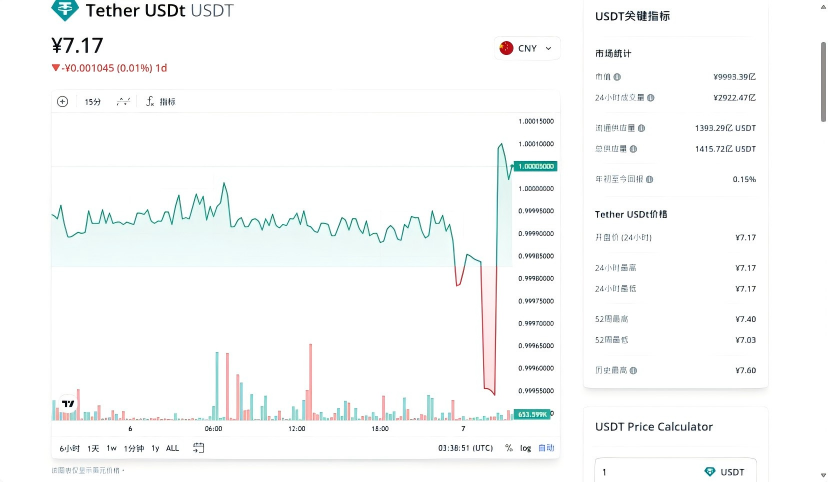The height and width of the screenshot is (482, 828).
Task: Click the page vertical scrollbar thumb
Action: [x=823, y=82]
